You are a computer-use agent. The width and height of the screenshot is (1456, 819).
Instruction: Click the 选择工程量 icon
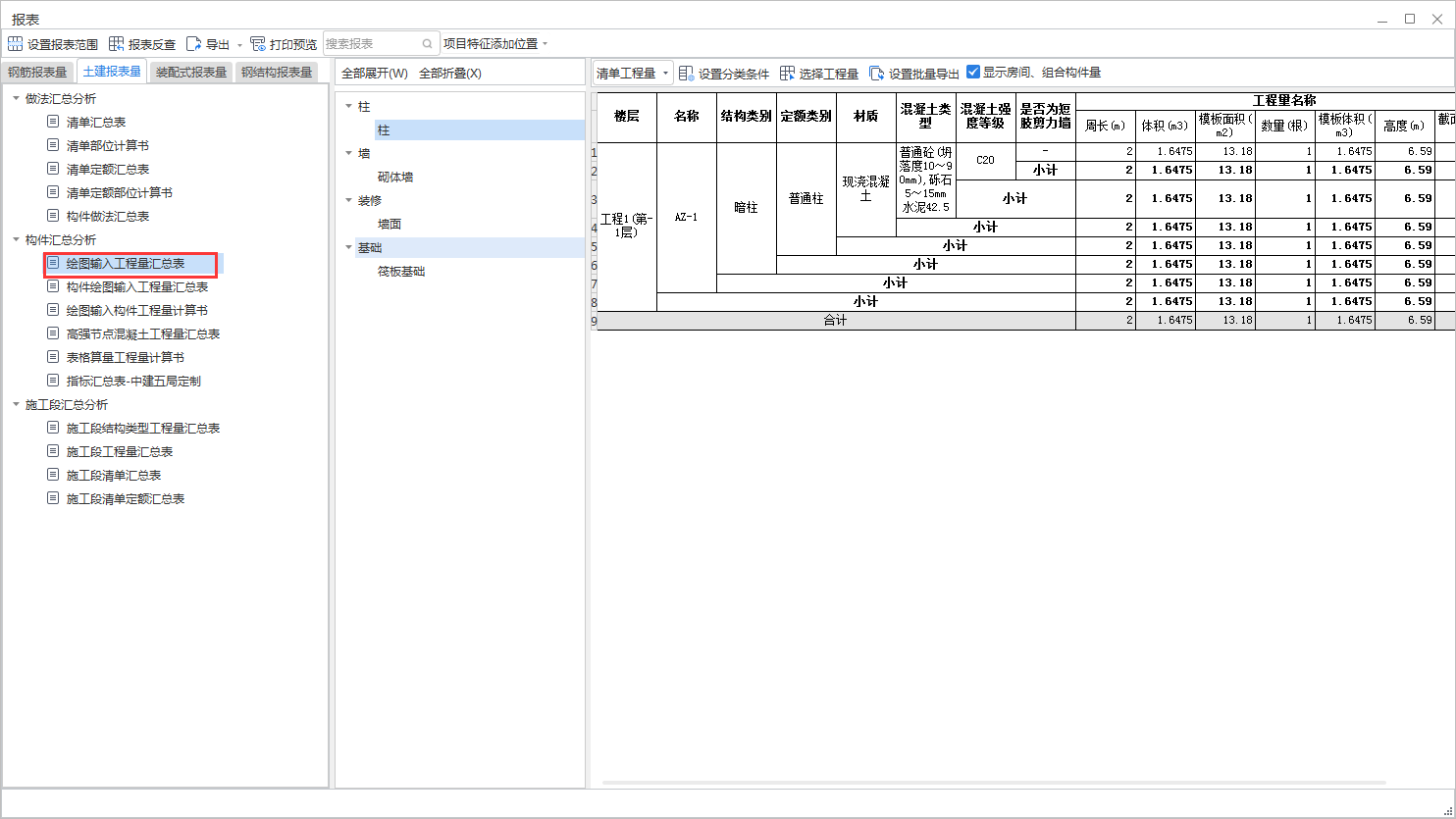(787, 74)
